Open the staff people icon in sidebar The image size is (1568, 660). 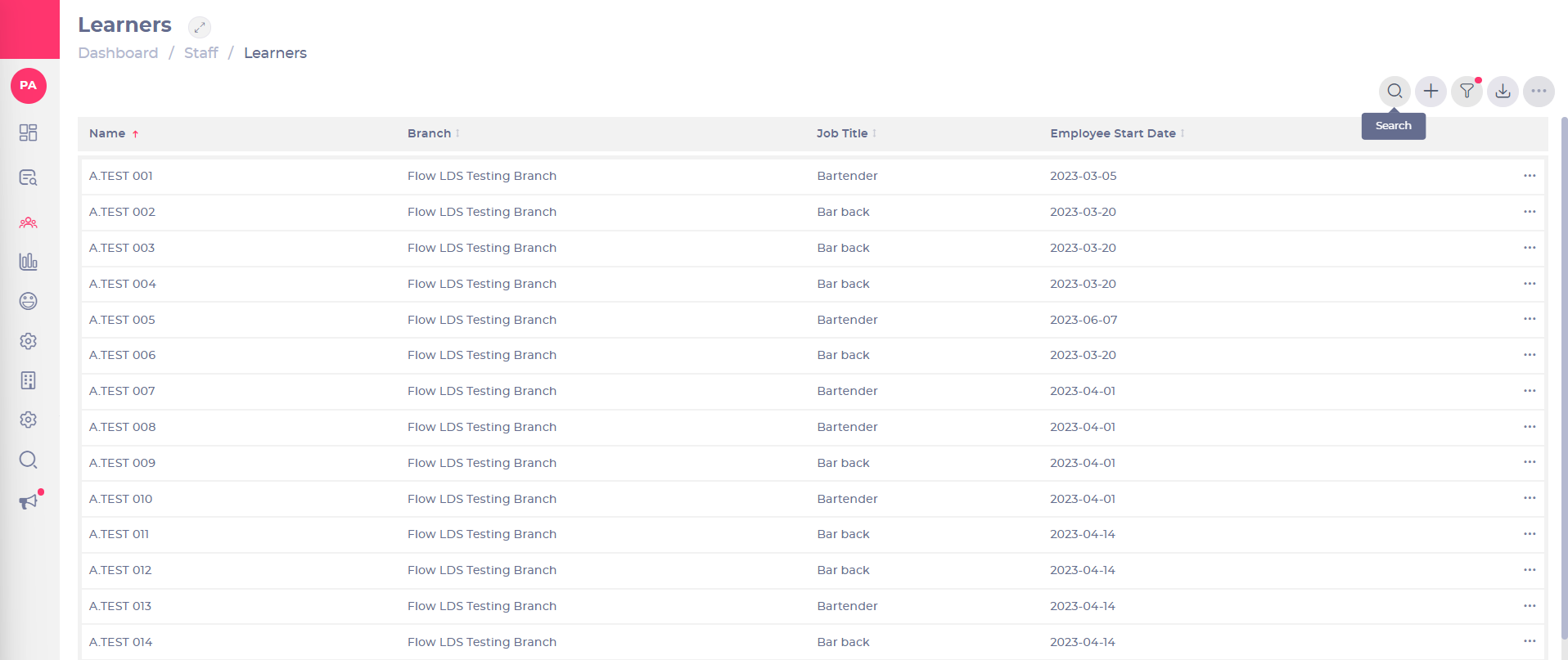point(29,222)
